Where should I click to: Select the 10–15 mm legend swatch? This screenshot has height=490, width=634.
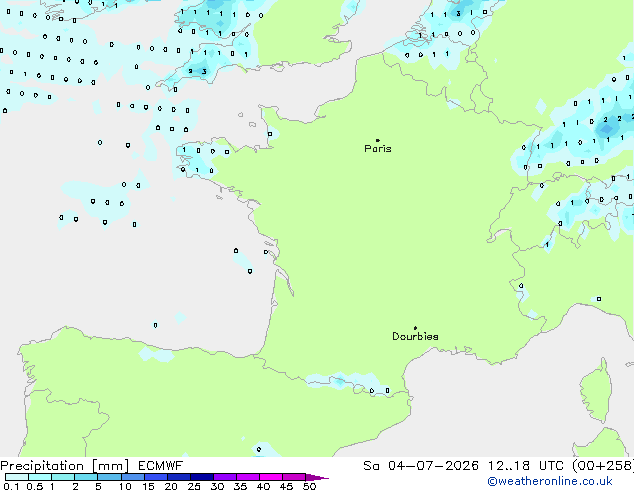pos(132,477)
